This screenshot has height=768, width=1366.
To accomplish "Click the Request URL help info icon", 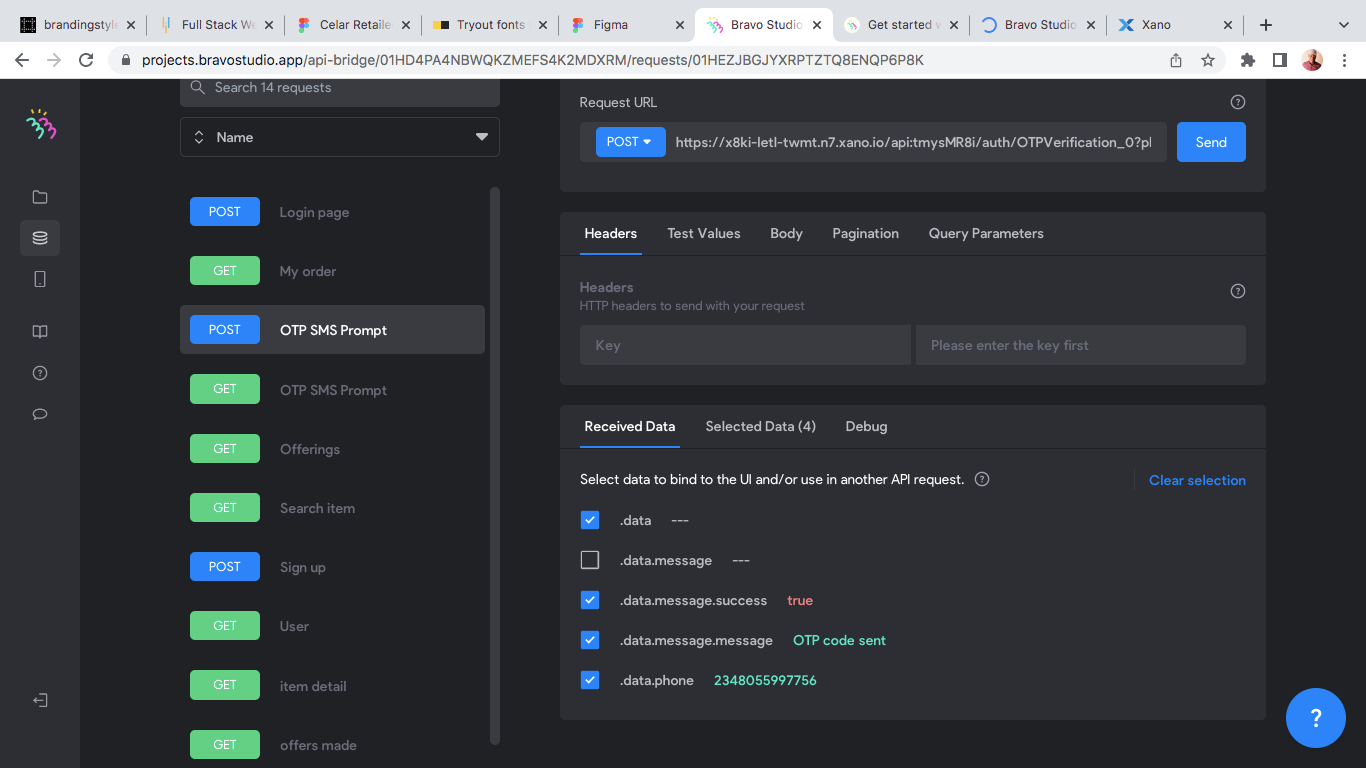I will tap(1238, 102).
